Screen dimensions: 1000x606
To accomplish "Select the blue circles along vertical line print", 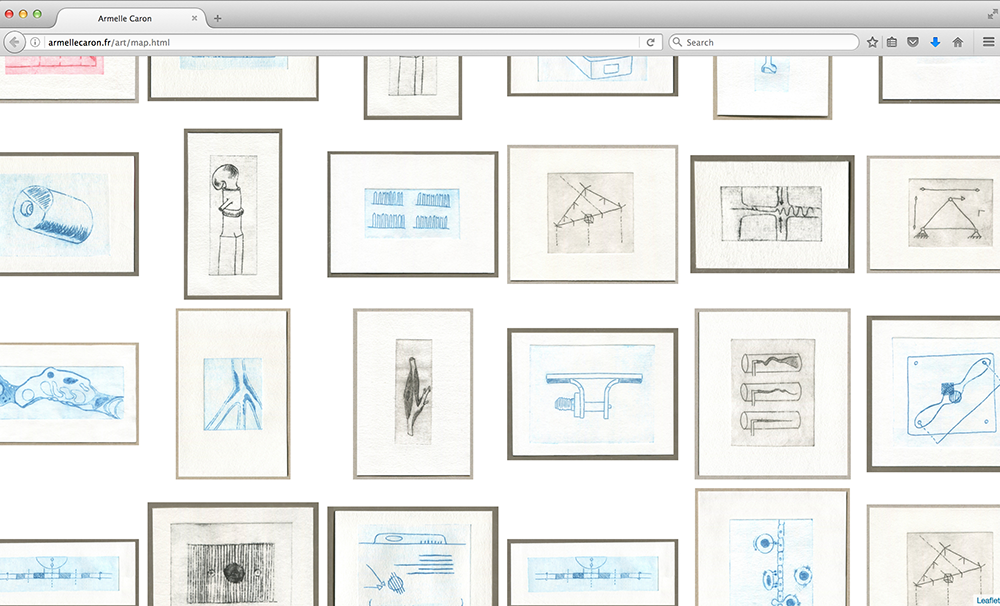I will coord(772,547).
